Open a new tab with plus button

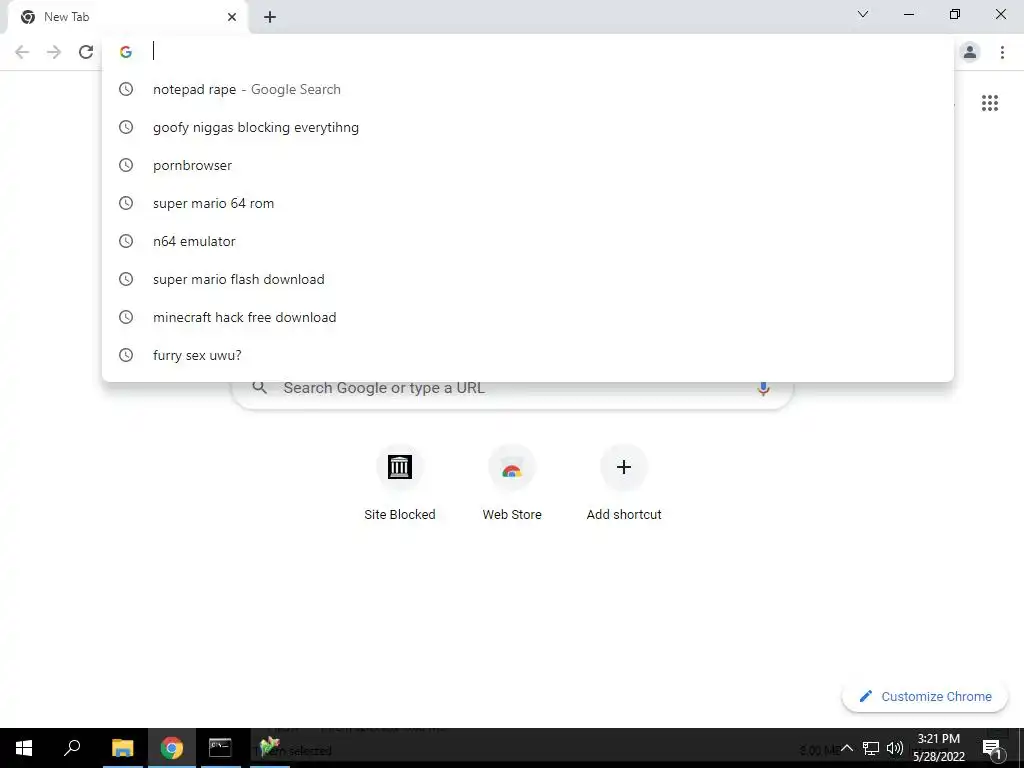pyautogui.click(x=270, y=17)
